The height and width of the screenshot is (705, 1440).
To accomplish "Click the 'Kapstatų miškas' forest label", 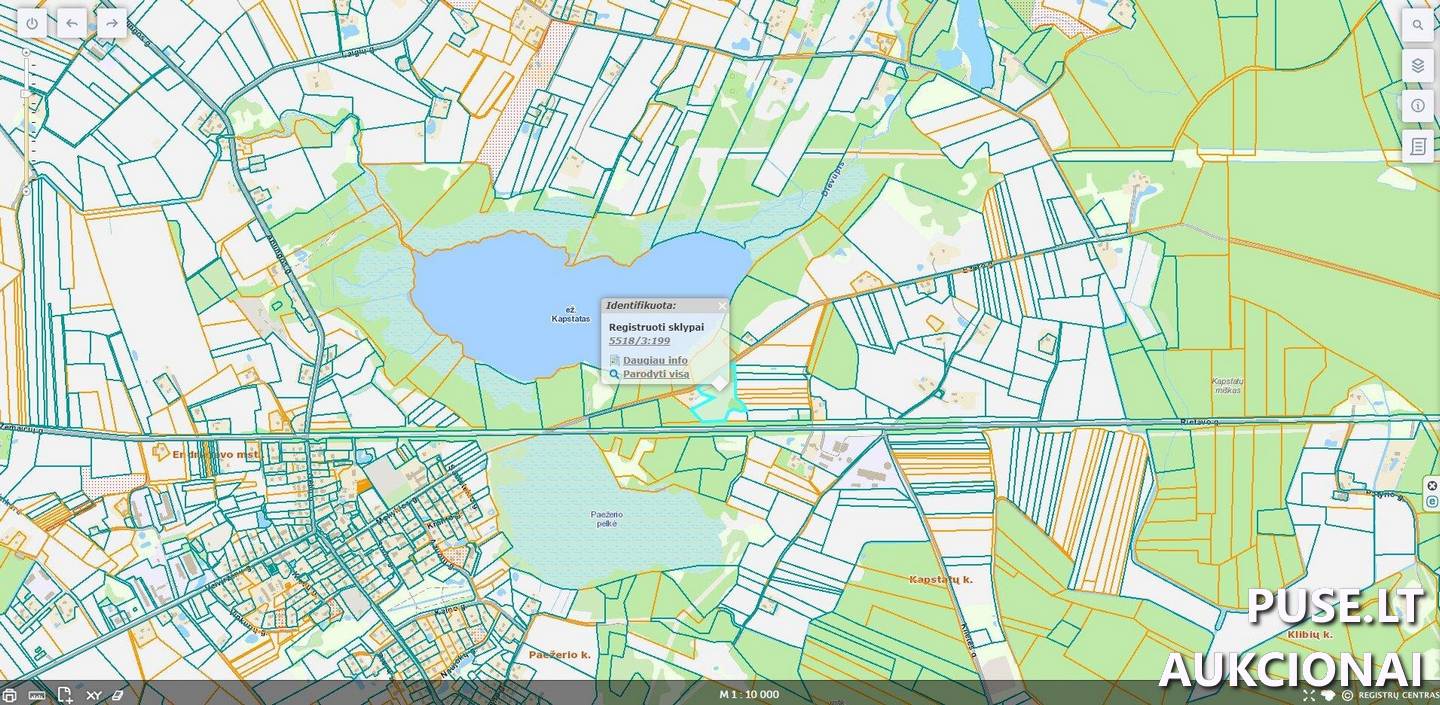I will coord(1226,385).
